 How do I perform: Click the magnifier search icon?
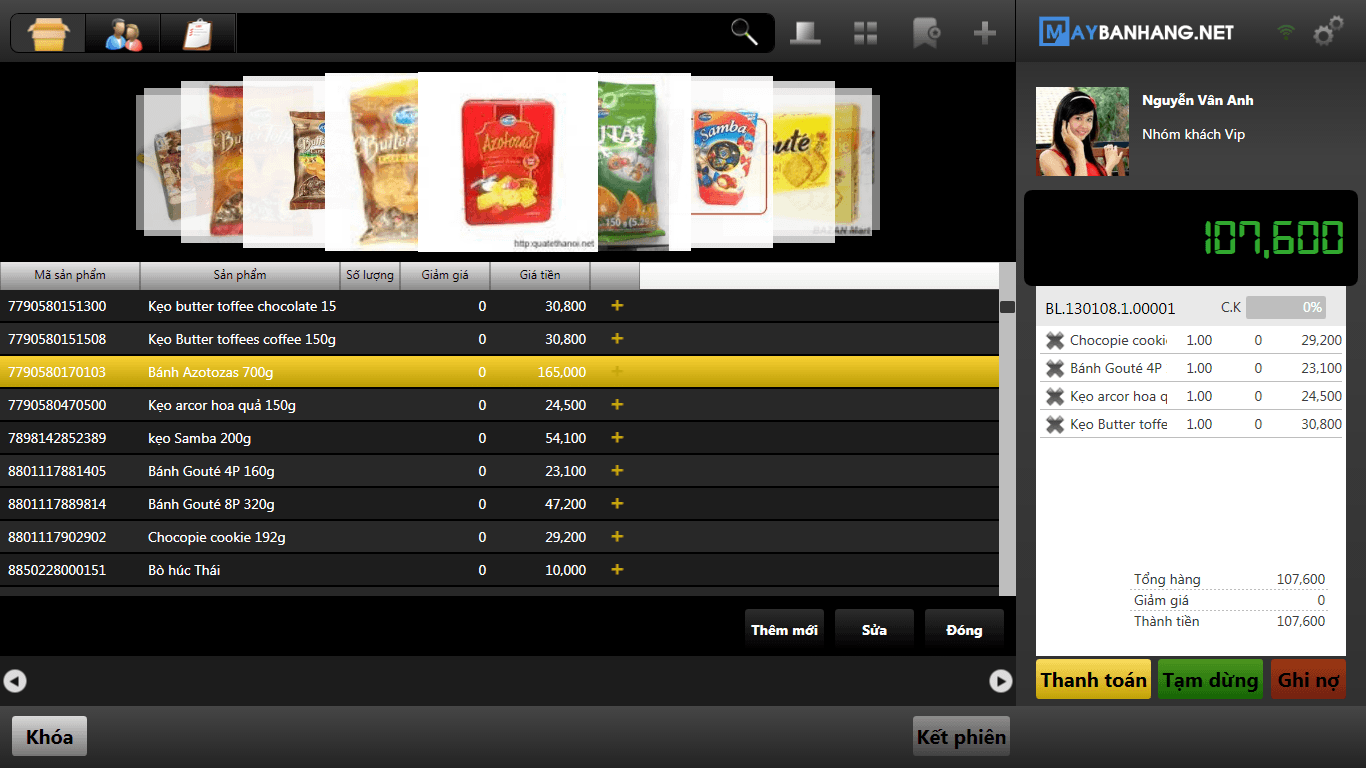[x=744, y=33]
